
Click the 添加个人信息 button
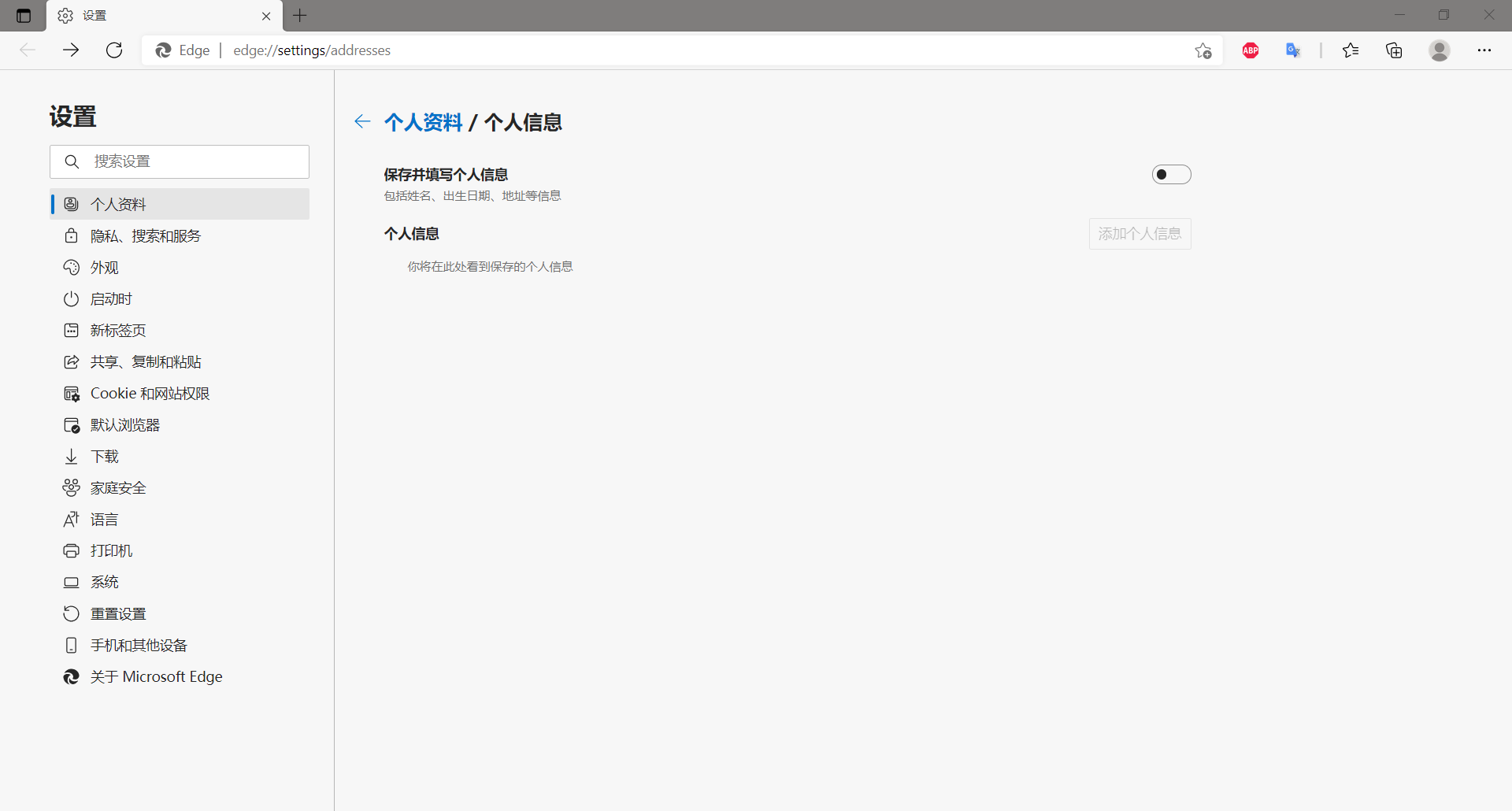(x=1140, y=234)
